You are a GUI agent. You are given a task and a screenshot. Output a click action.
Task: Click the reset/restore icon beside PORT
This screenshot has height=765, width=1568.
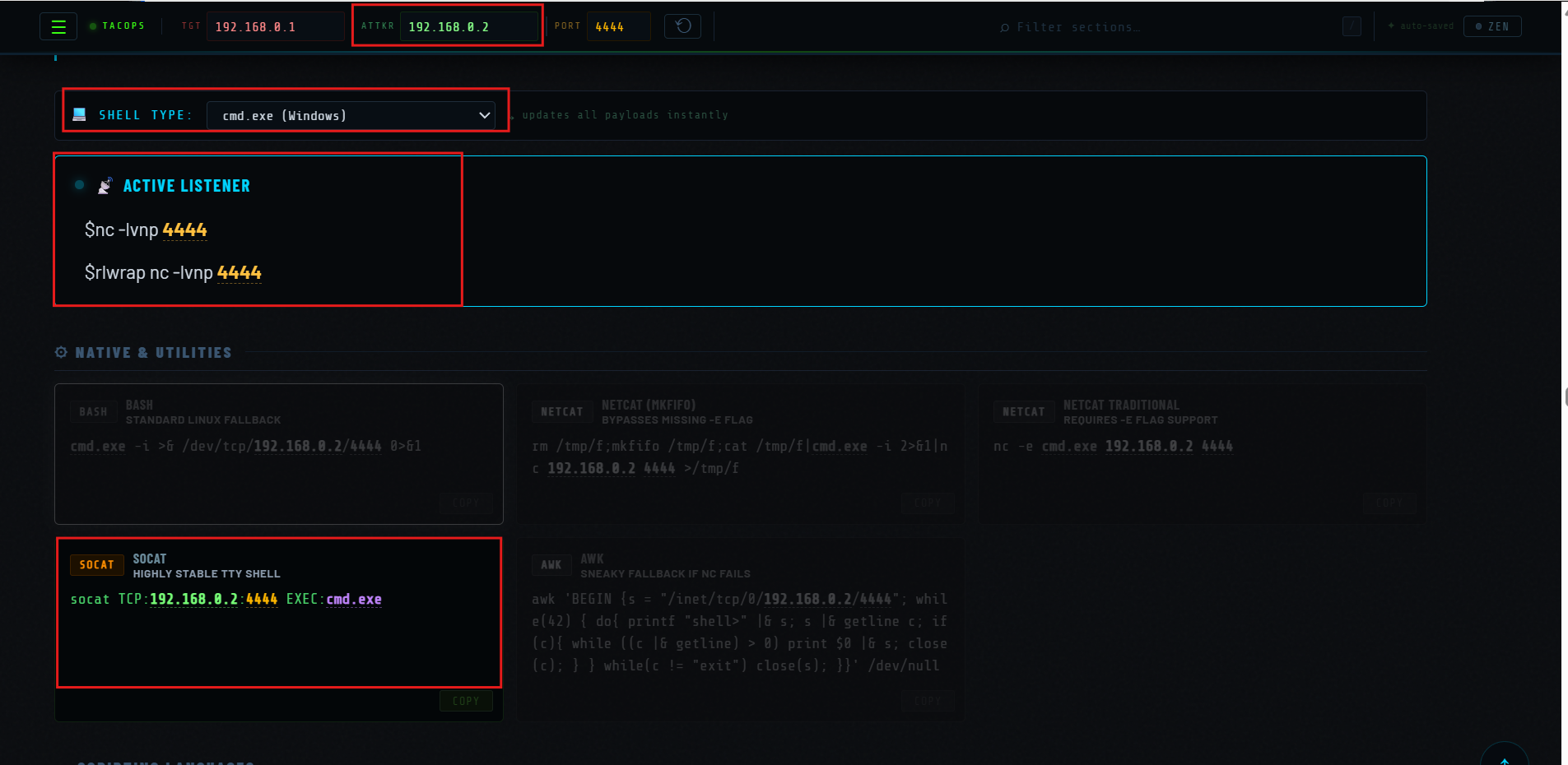tap(682, 25)
